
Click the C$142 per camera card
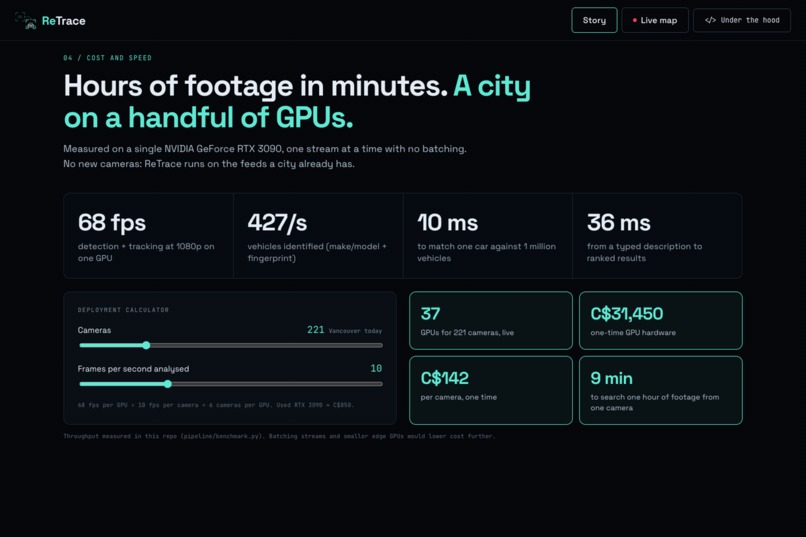(x=491, y=391)
